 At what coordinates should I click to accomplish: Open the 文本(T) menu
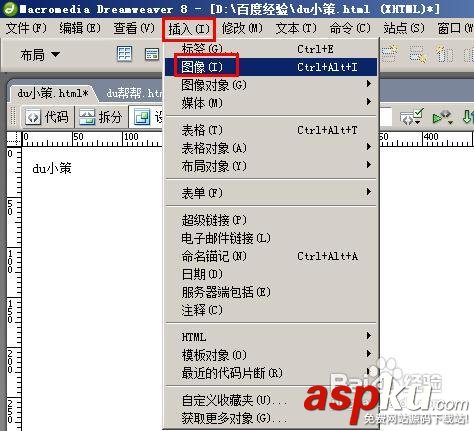(x=296, y=28)
